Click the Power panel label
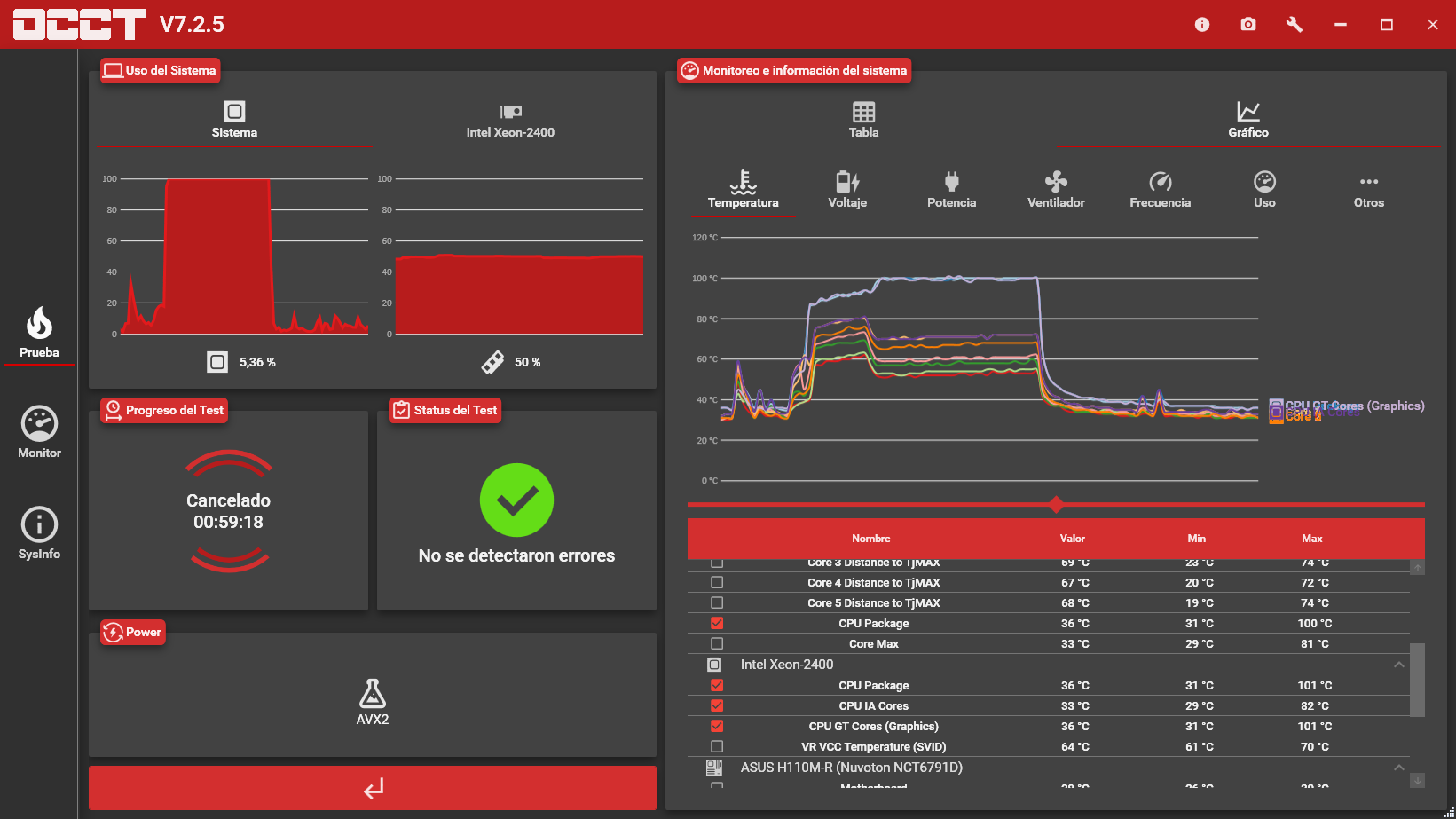This screenshot has width=1456, height=819. [x=133, y=632]
